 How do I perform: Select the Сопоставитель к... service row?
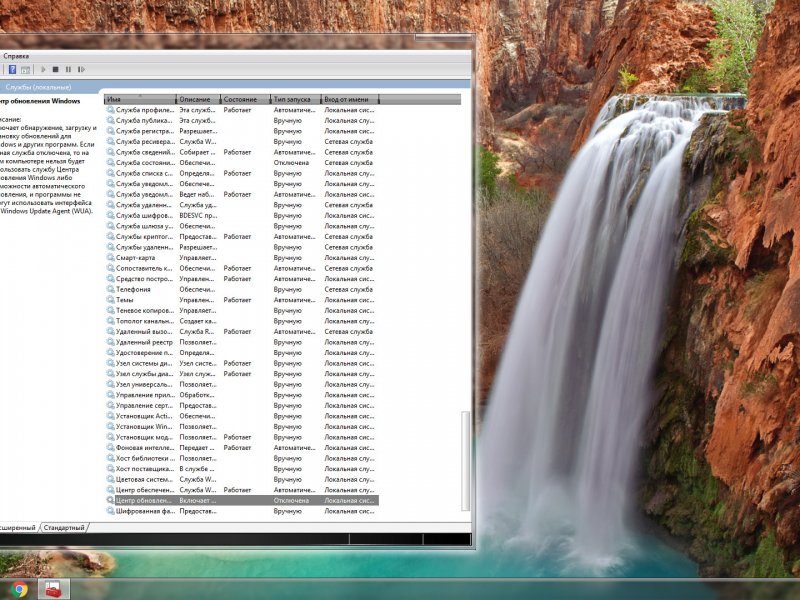click(x=242, y=268)
